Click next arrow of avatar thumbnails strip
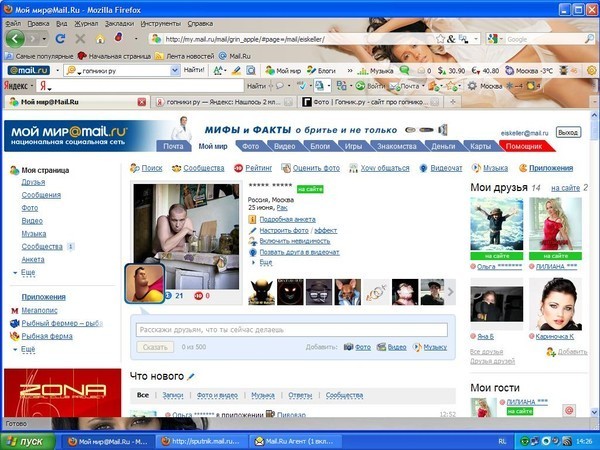 pyautogui.click(x=451, y=292)
